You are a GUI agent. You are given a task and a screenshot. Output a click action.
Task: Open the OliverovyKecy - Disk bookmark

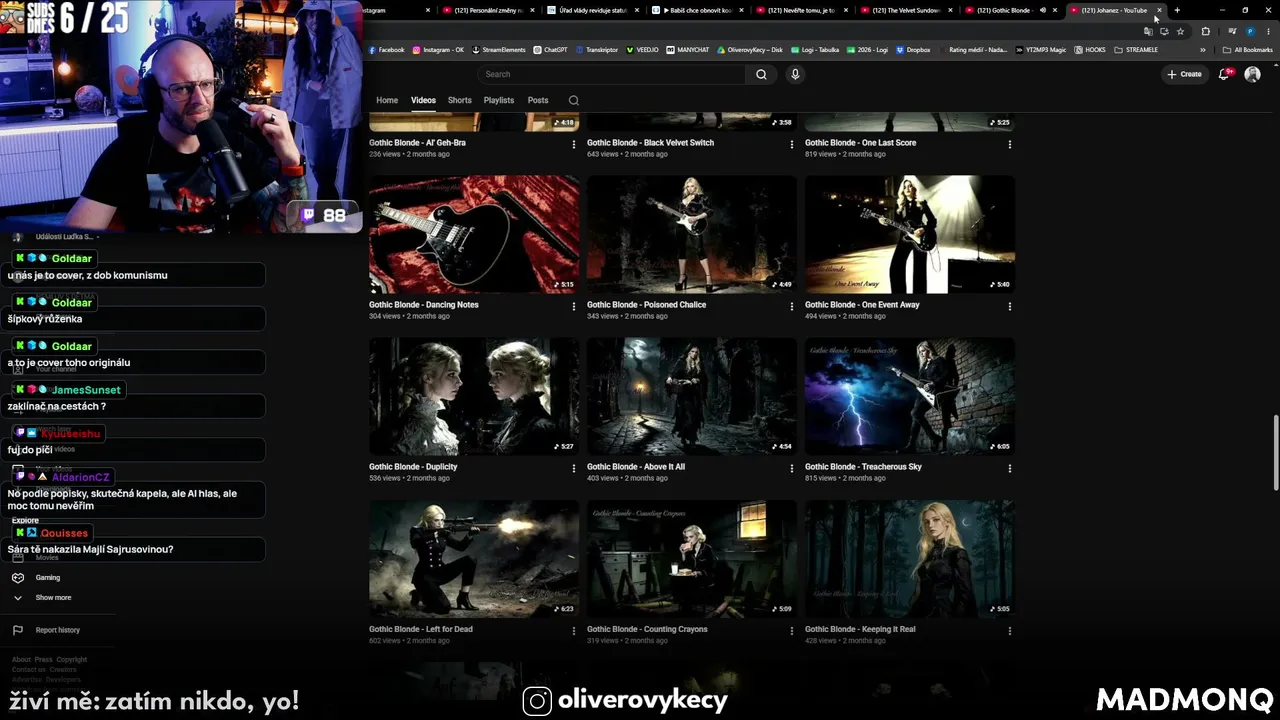(750, 50)
